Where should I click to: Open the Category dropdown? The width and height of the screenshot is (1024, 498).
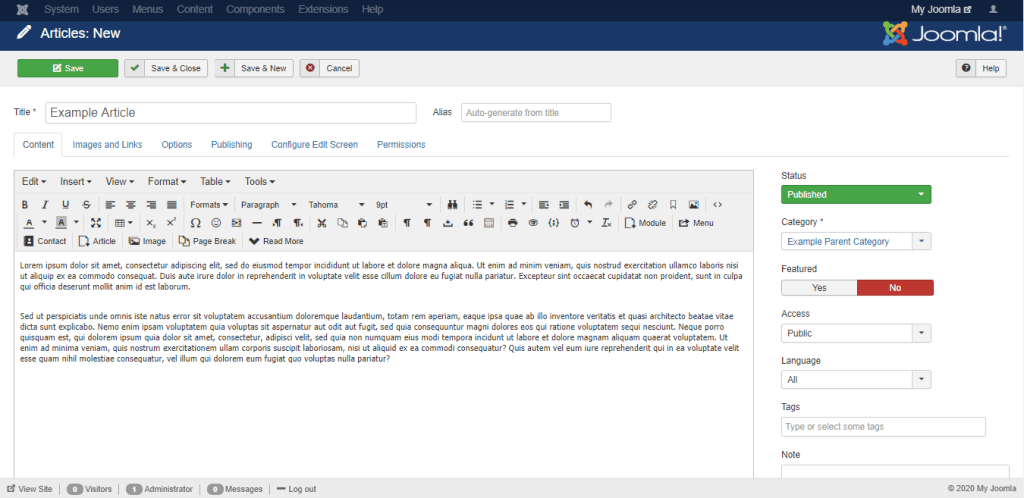coord(856,241)
